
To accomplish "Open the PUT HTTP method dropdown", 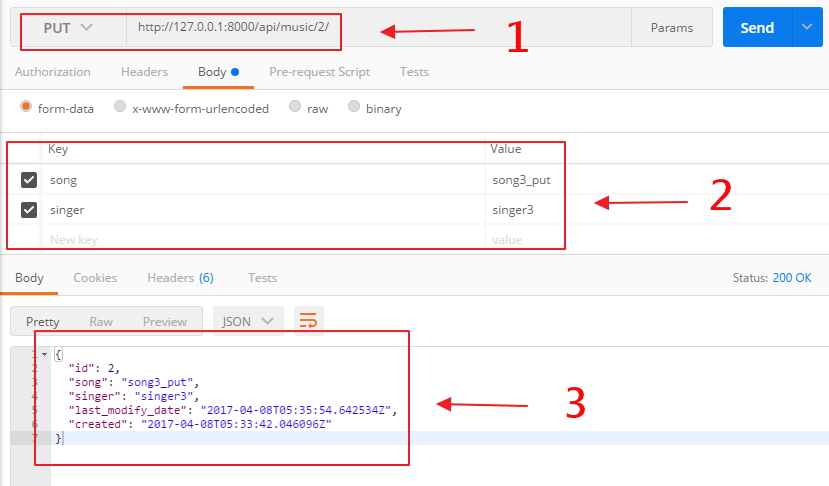I will (x=68, y=27).
